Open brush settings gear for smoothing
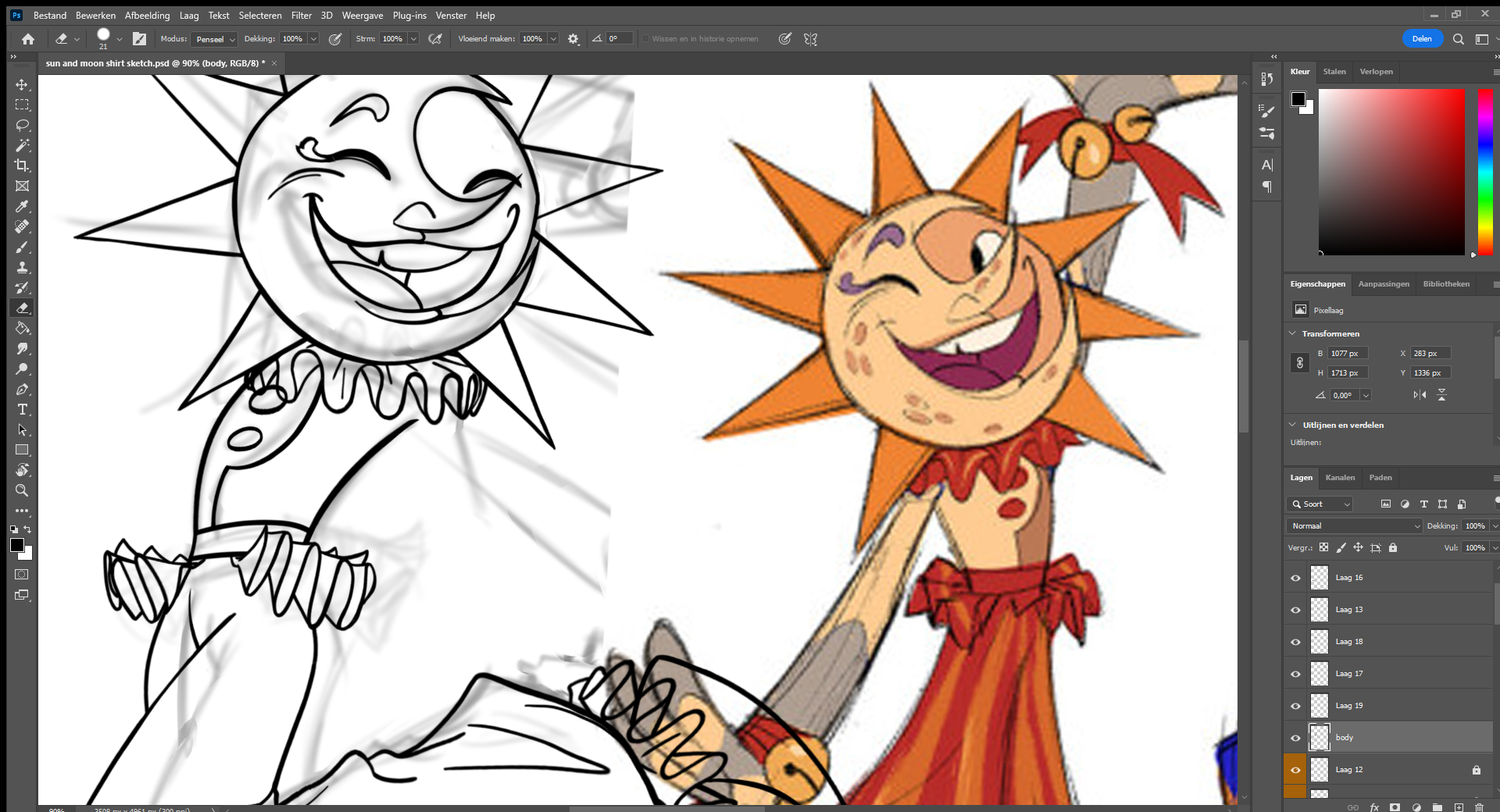 573,39
